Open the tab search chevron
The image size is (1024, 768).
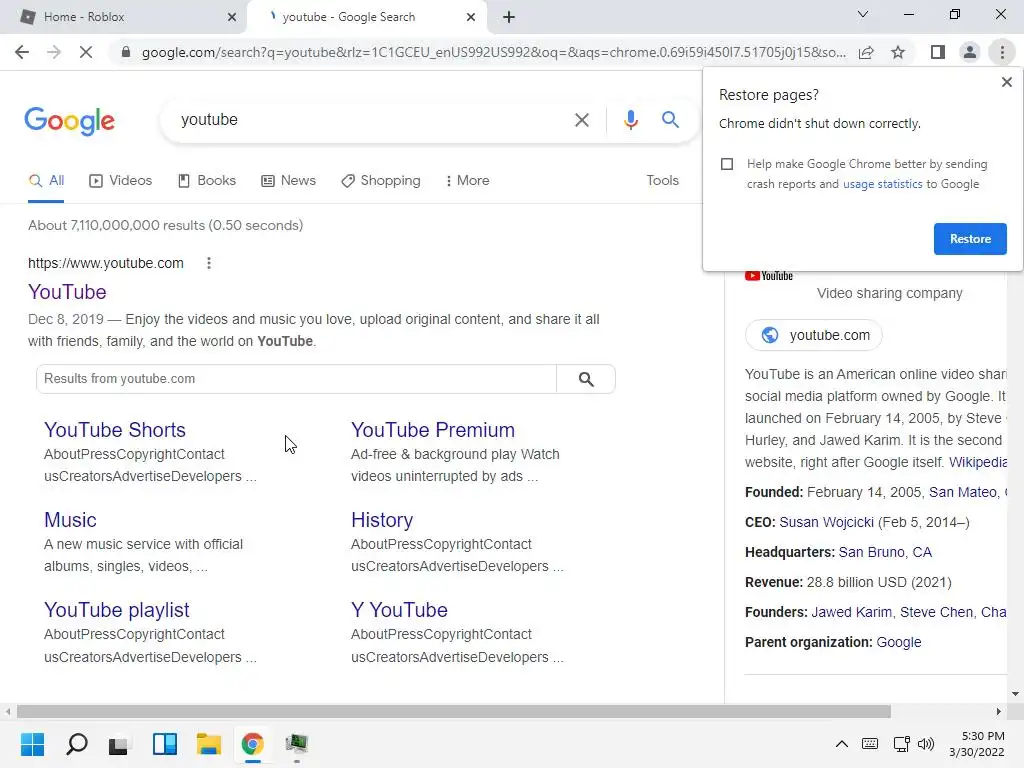(863, 14)
